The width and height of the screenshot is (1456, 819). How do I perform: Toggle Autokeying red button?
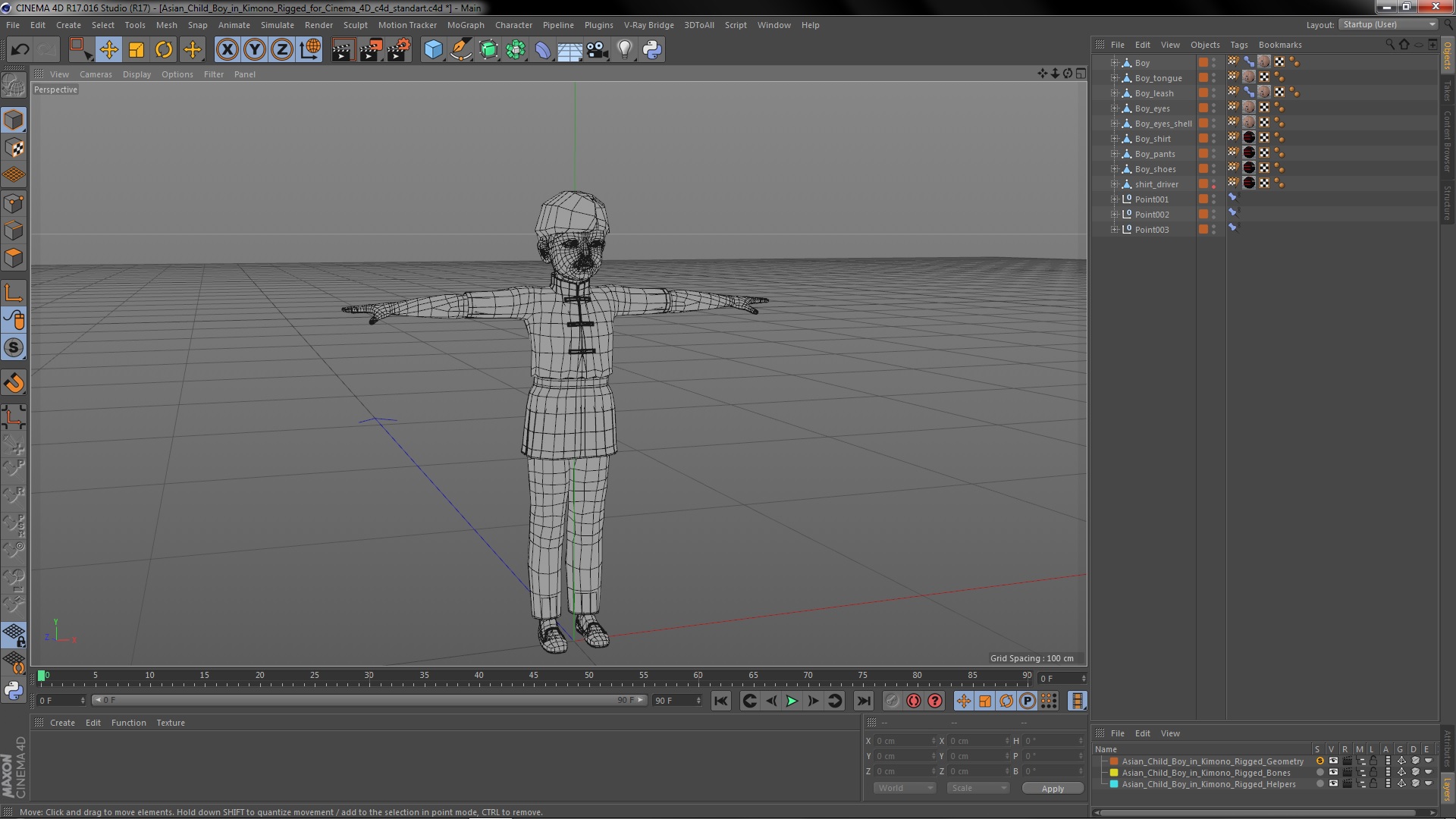[x=913, y=701]
